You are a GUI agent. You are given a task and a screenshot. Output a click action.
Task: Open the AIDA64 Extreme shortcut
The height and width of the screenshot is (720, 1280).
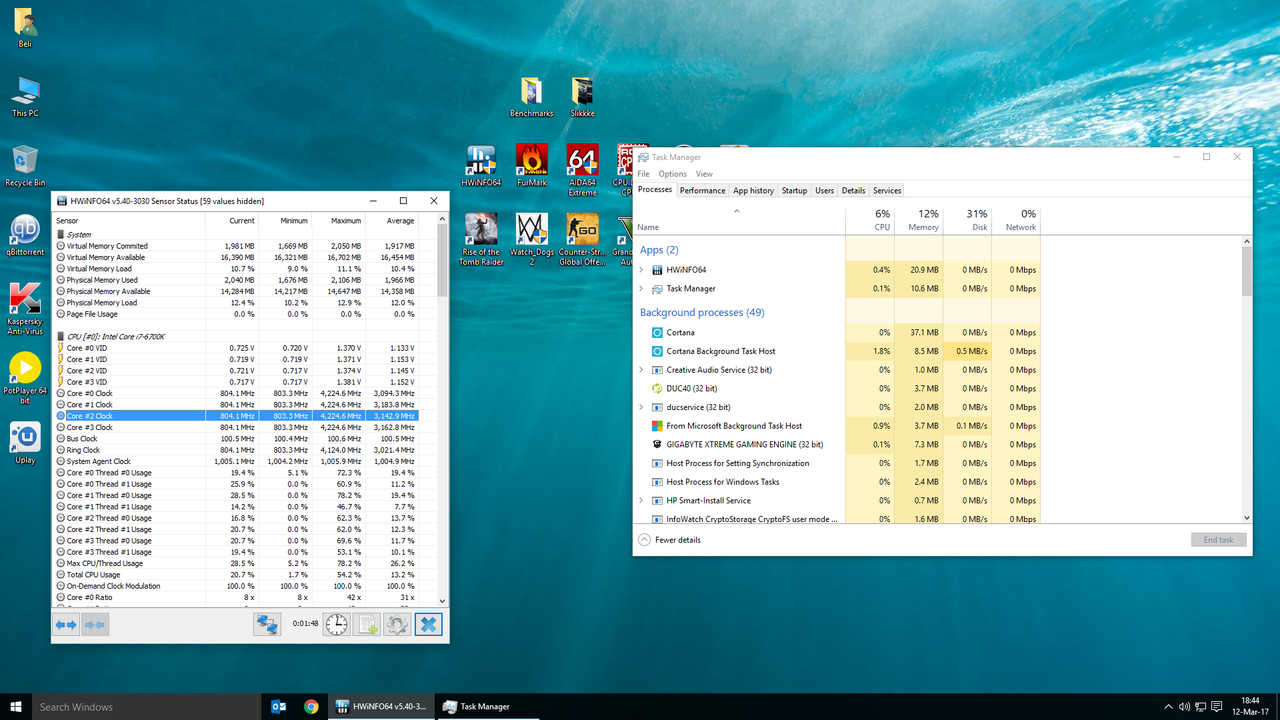point(582,160)
